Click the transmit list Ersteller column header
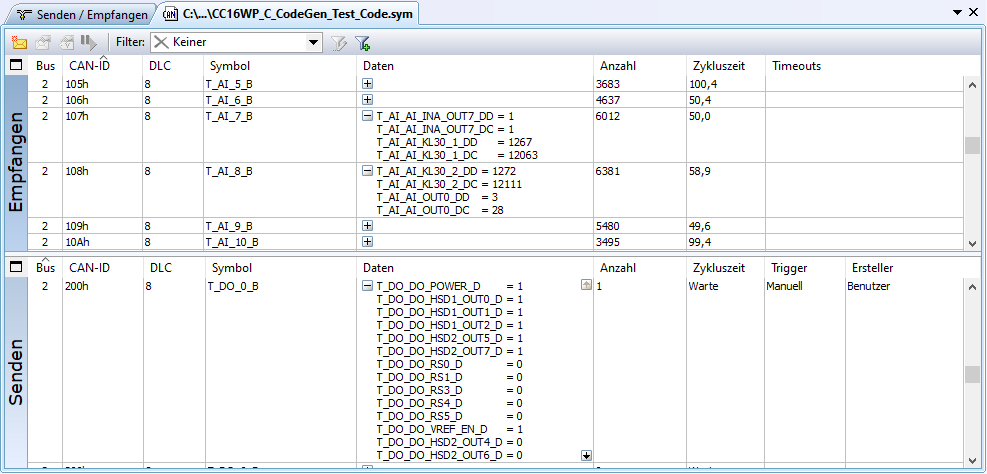This screenshot has width=987, height=474. (x=872, y=268)
